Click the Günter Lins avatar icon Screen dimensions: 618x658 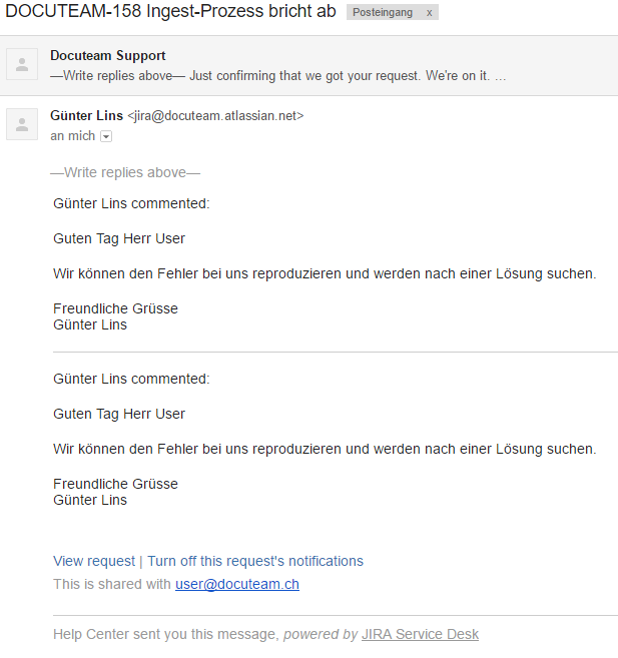(x=22, y=124)
